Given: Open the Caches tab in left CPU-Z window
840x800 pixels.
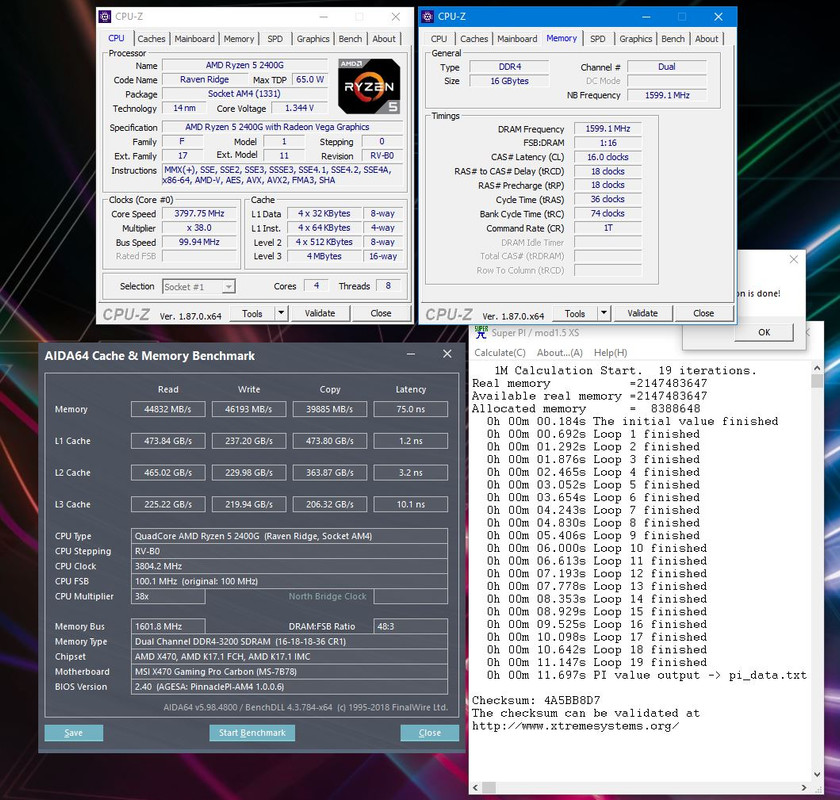Looking at the screenshot, I should pos(151,39).
